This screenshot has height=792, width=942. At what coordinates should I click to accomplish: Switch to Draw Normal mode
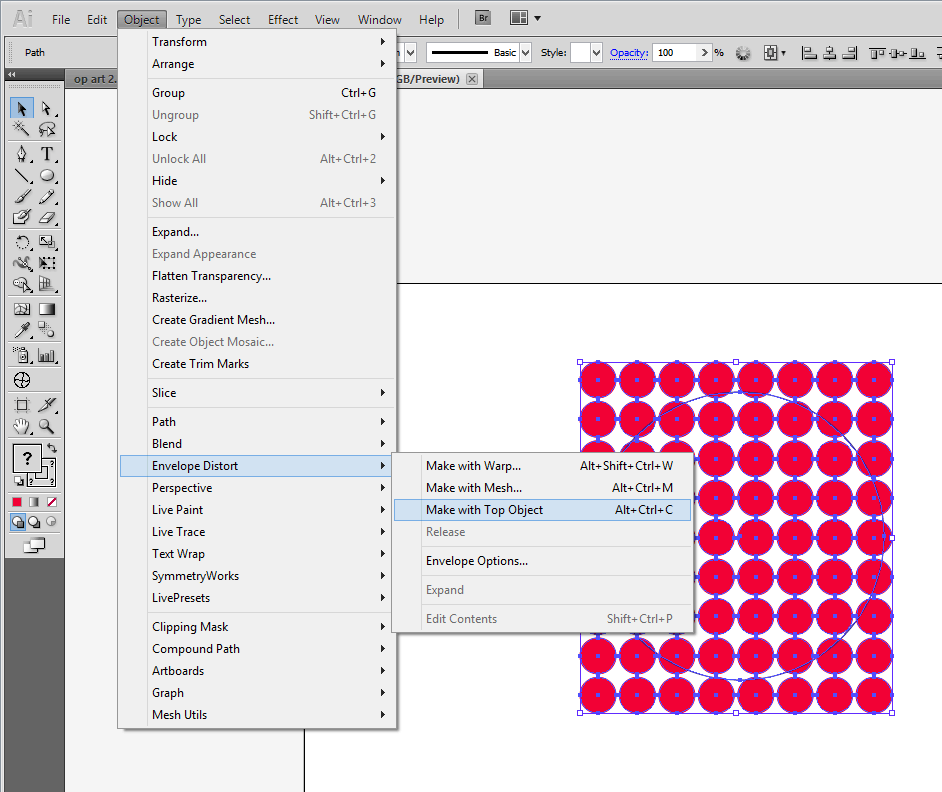tap(19, 522)
